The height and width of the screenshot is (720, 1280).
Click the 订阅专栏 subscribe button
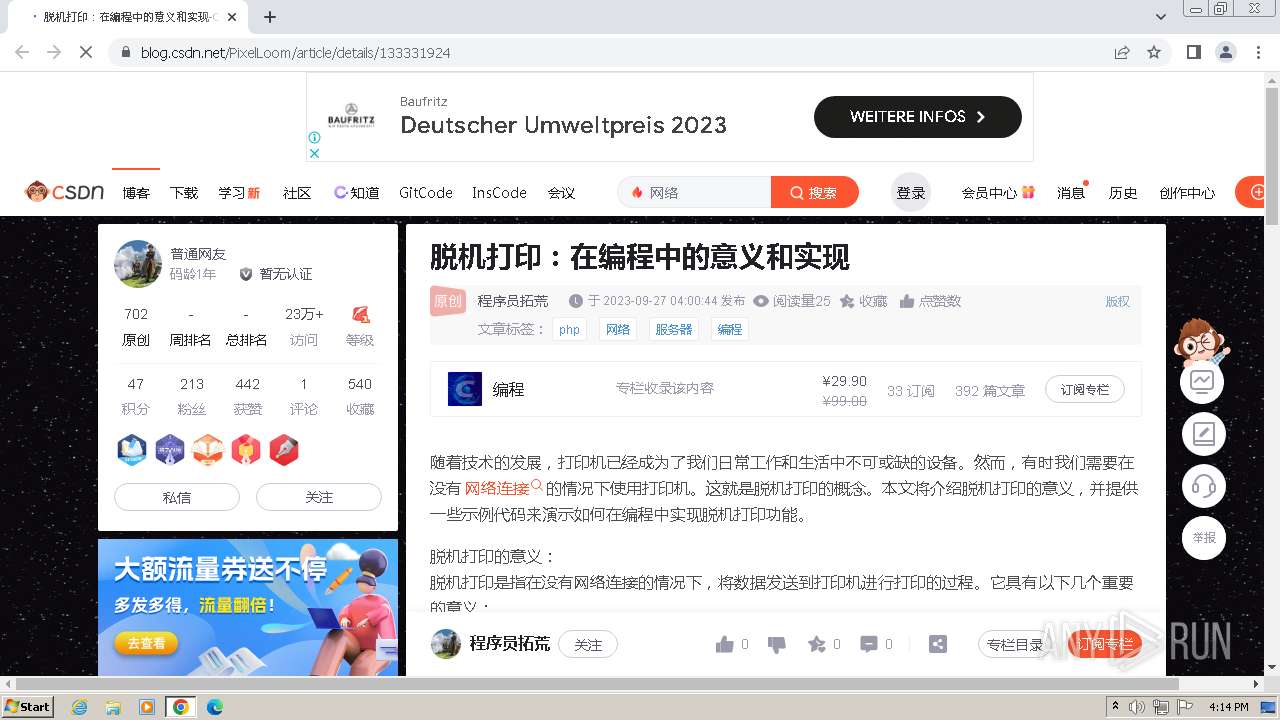point(1085,389)
